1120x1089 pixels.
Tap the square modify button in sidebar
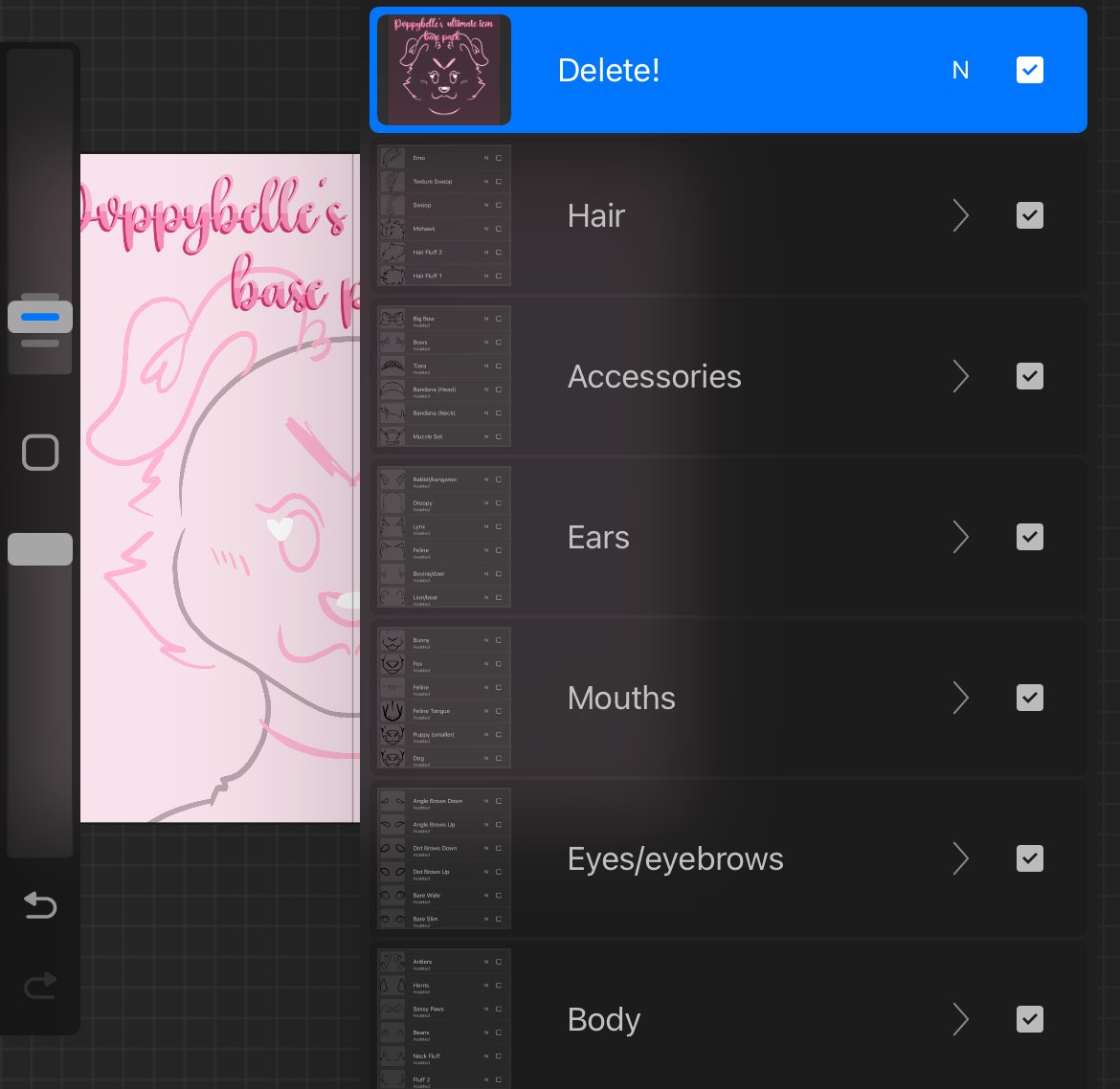(40, 452)
